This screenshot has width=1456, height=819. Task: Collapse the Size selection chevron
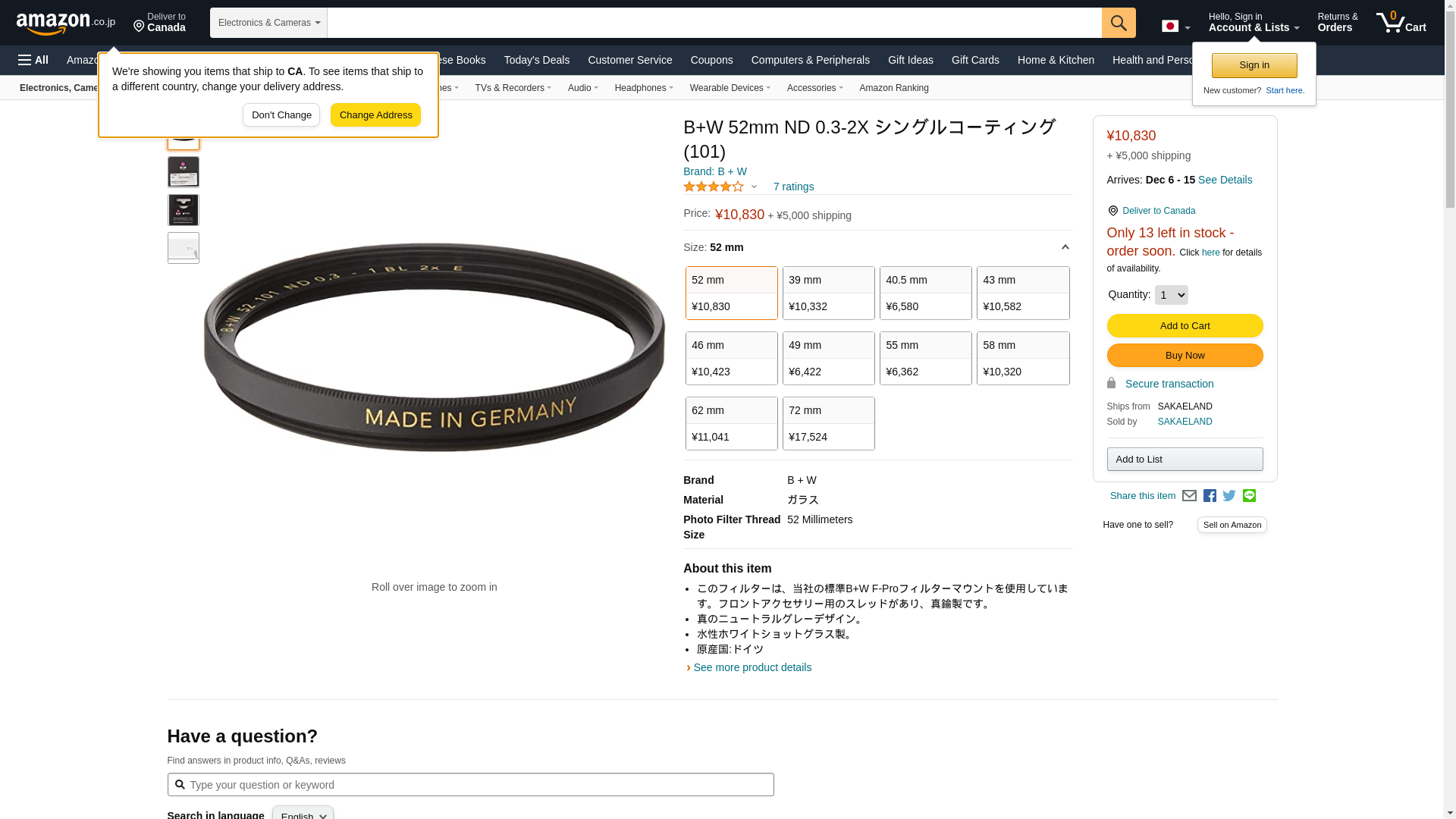point(1065,247)
